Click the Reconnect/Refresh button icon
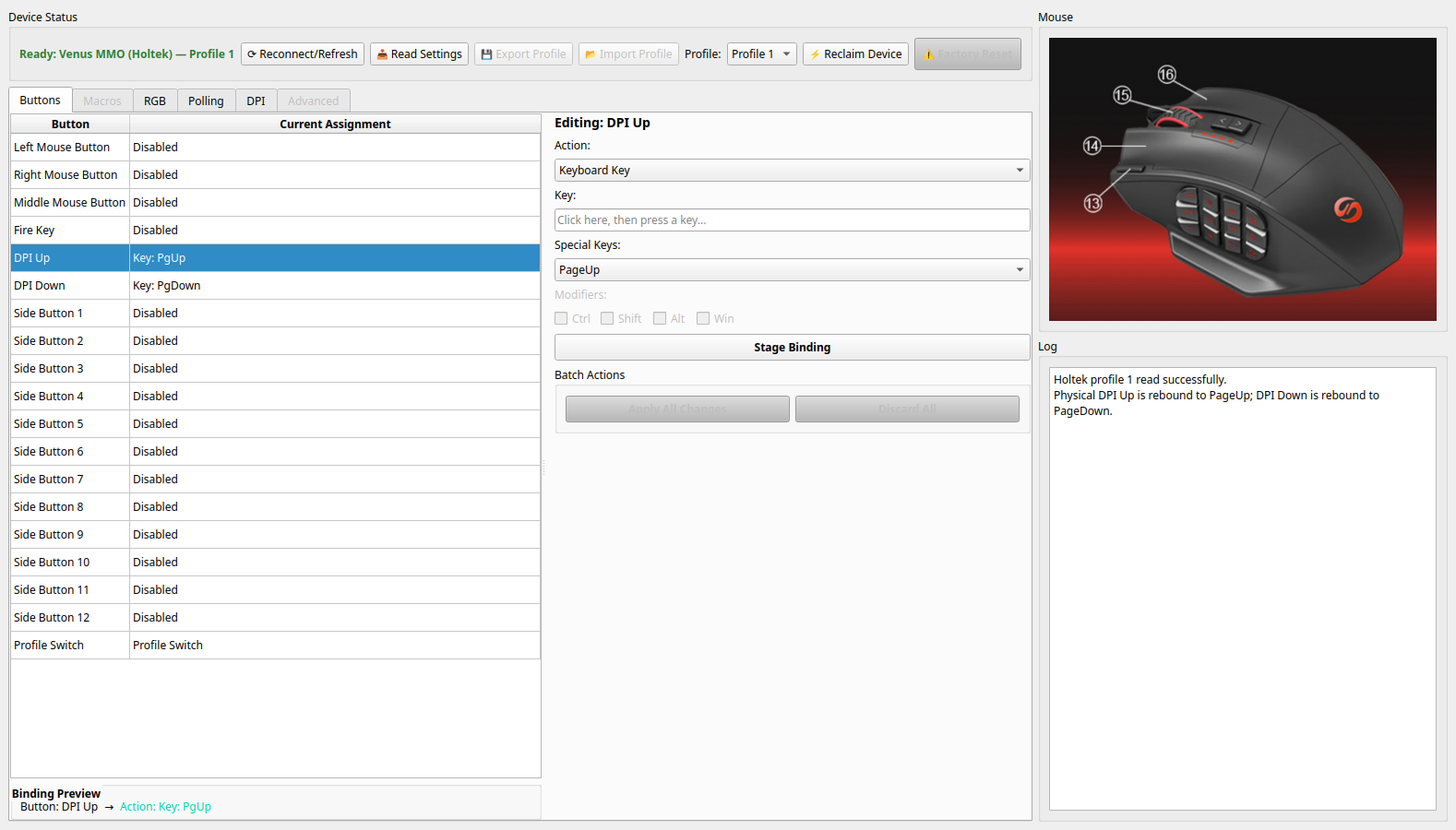 click(x=252, y=54)
